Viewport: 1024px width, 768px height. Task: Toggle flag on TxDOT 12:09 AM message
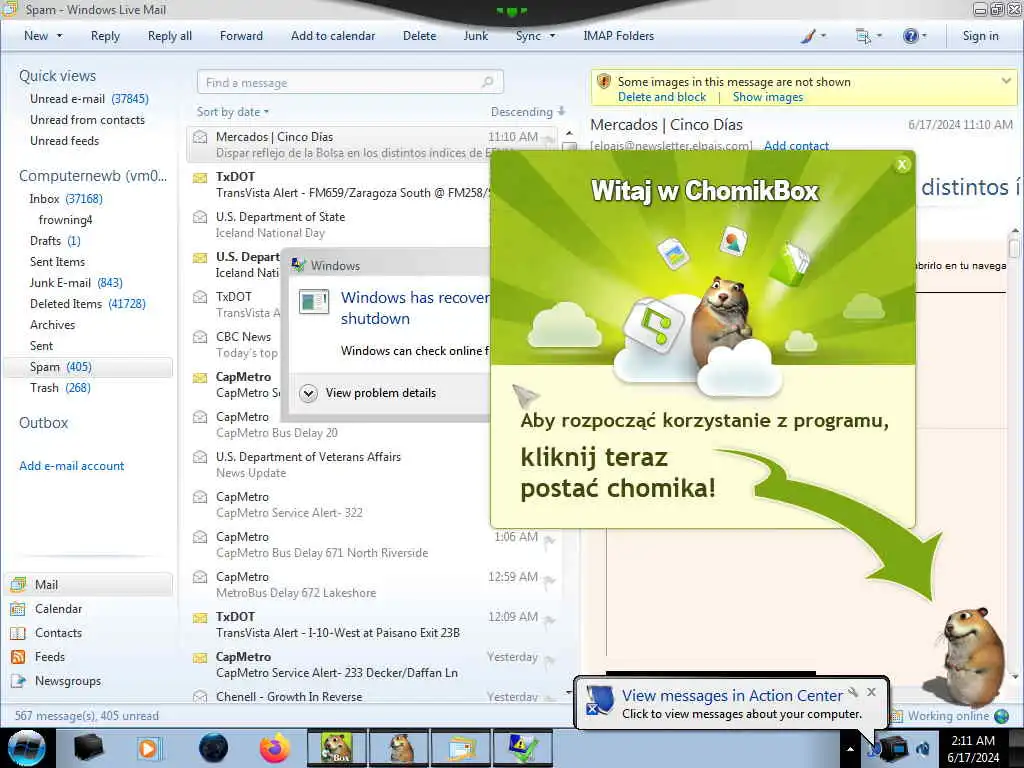tap(549, 620)
